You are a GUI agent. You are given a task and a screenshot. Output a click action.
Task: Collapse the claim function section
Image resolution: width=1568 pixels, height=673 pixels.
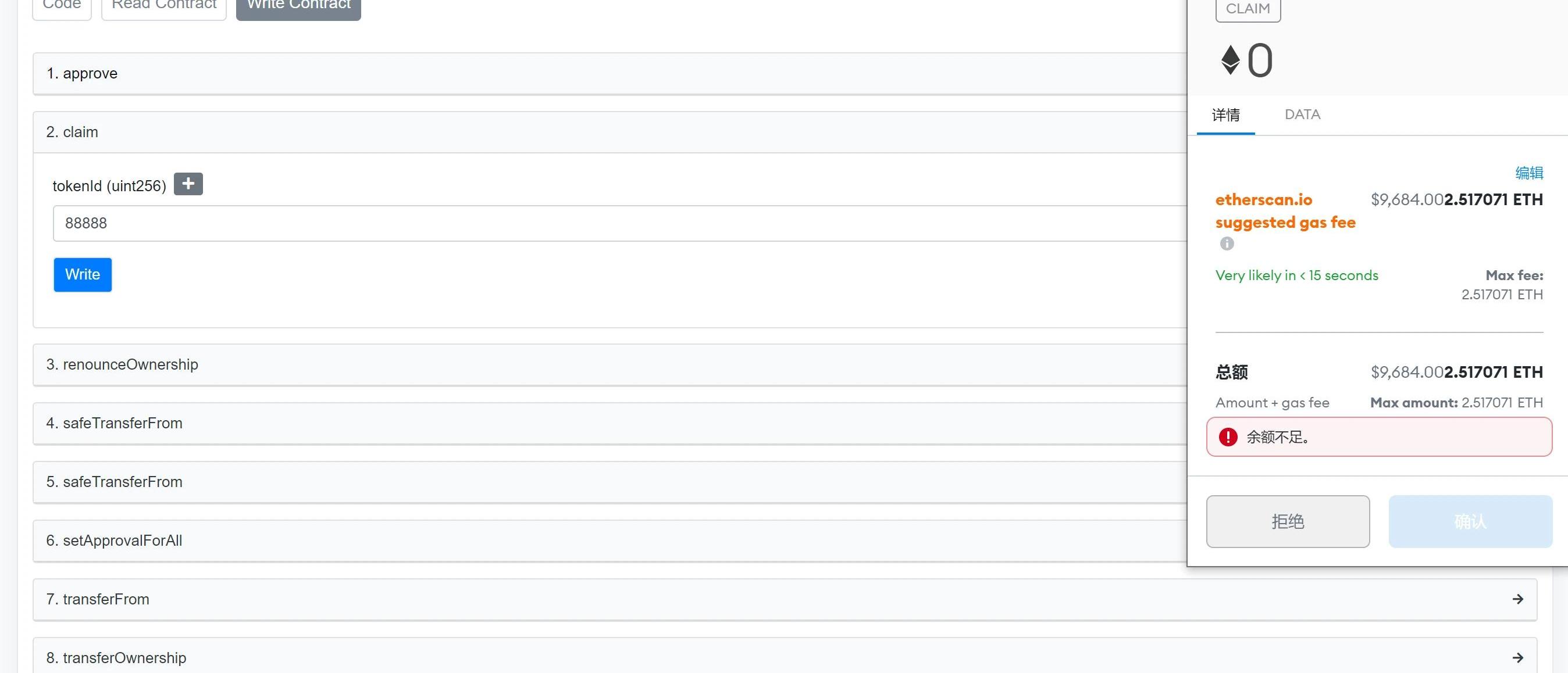tap(609, 132)
